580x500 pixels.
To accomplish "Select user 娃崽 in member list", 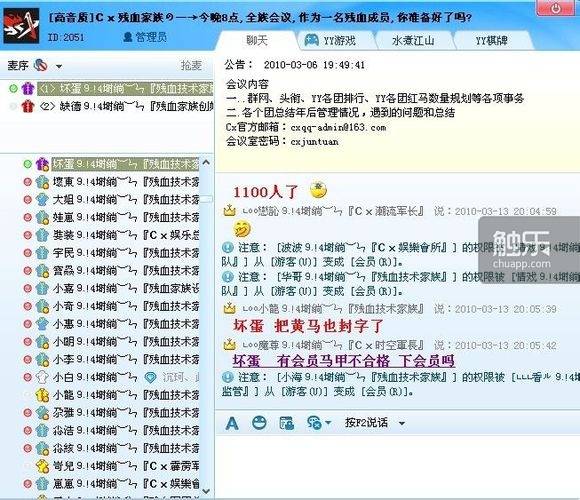I will [126, 217].
